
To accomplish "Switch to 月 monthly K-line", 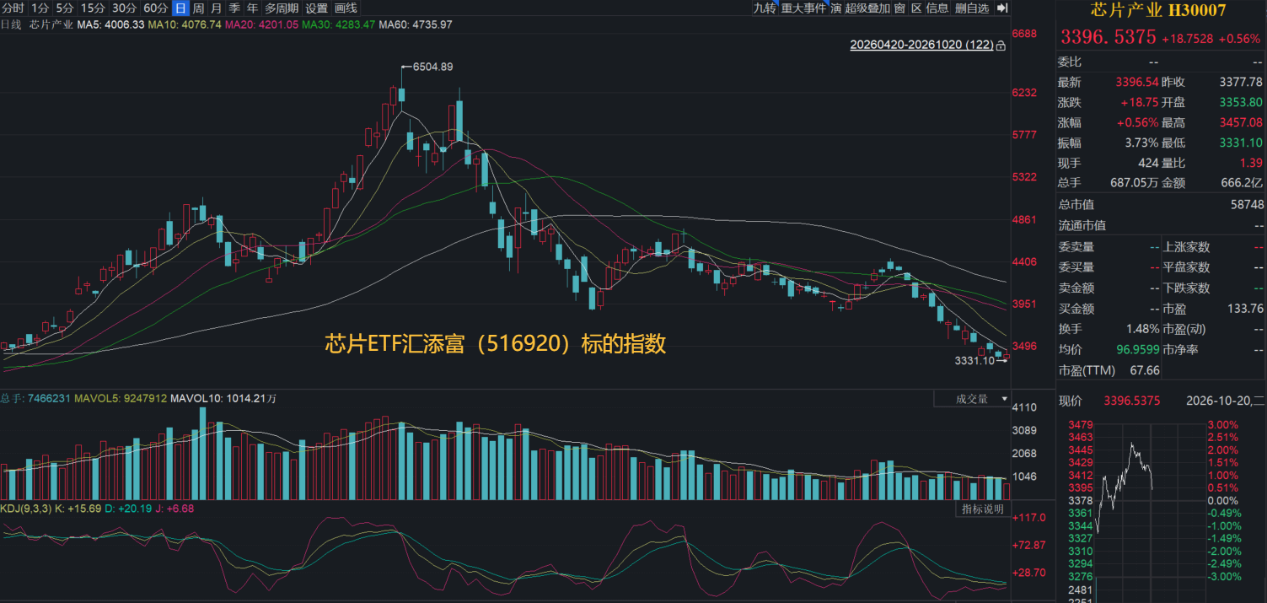I will coord(216,8).
